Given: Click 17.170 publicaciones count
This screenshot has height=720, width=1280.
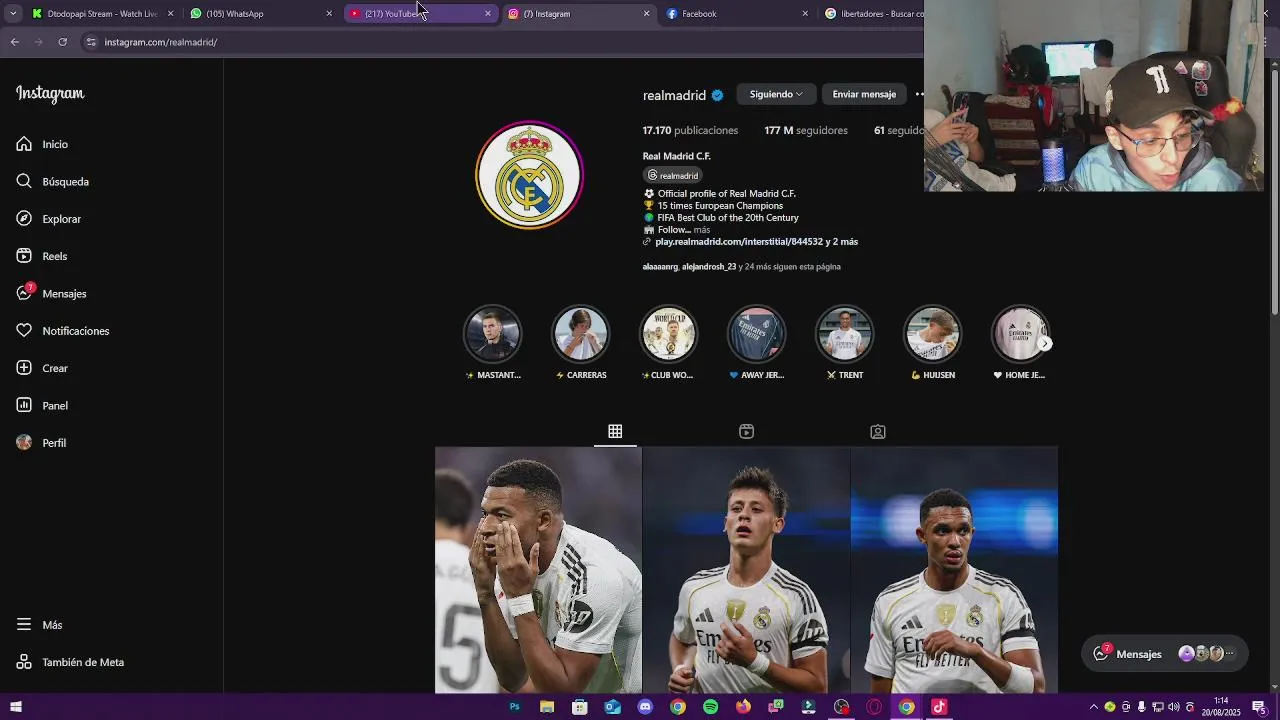Looking at the screenshot, I should [690, 130].
